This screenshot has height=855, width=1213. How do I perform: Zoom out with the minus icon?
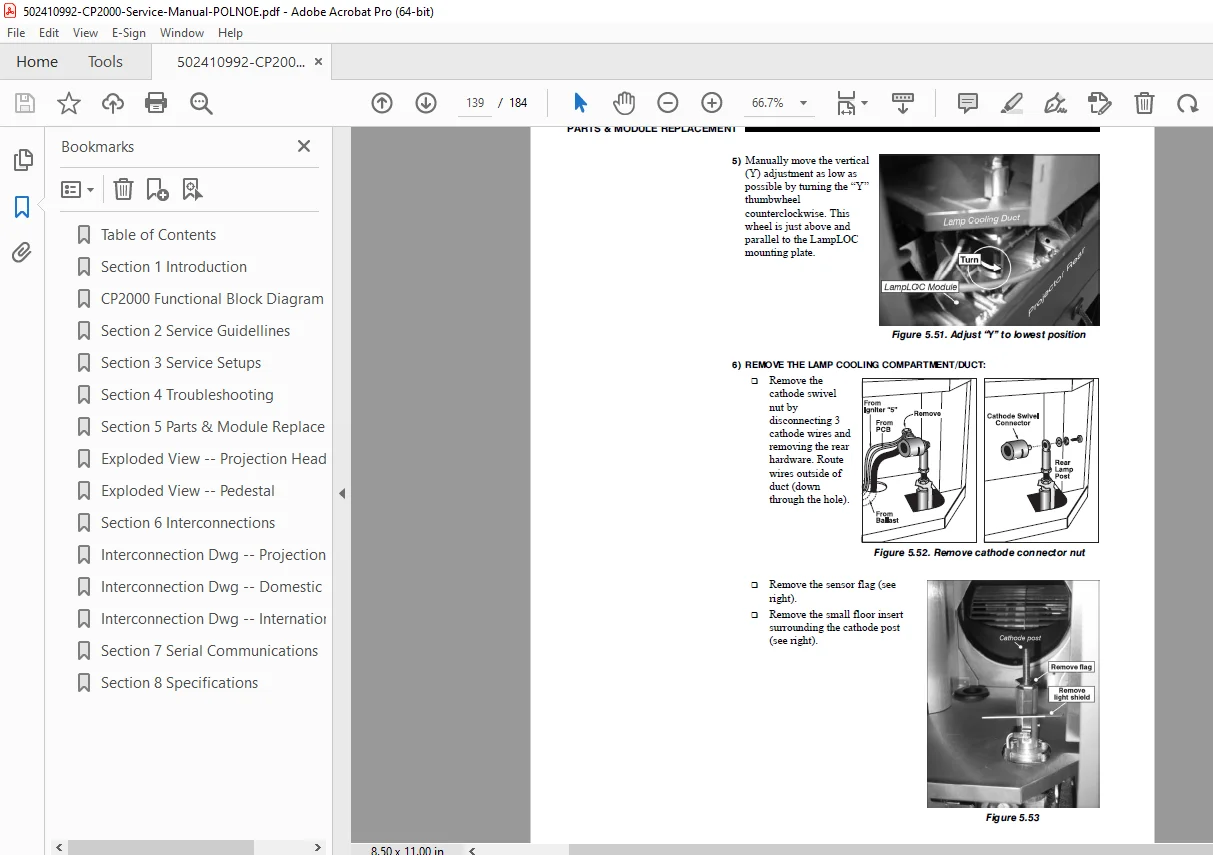(x=667, y=103)
